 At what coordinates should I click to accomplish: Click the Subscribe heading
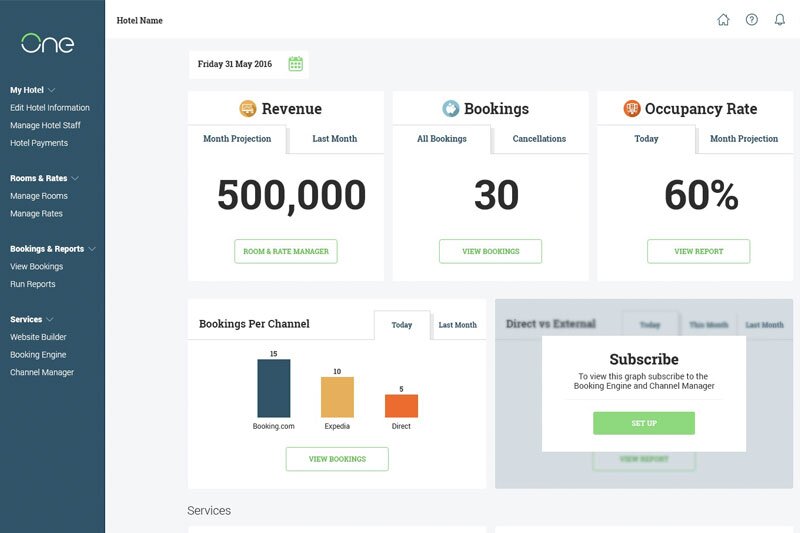point(644,359)
